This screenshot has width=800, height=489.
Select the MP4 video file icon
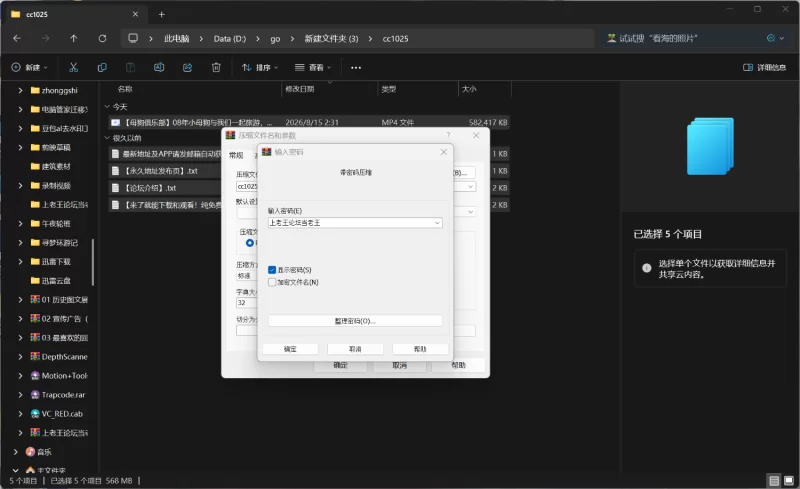[x=116, y=123]
